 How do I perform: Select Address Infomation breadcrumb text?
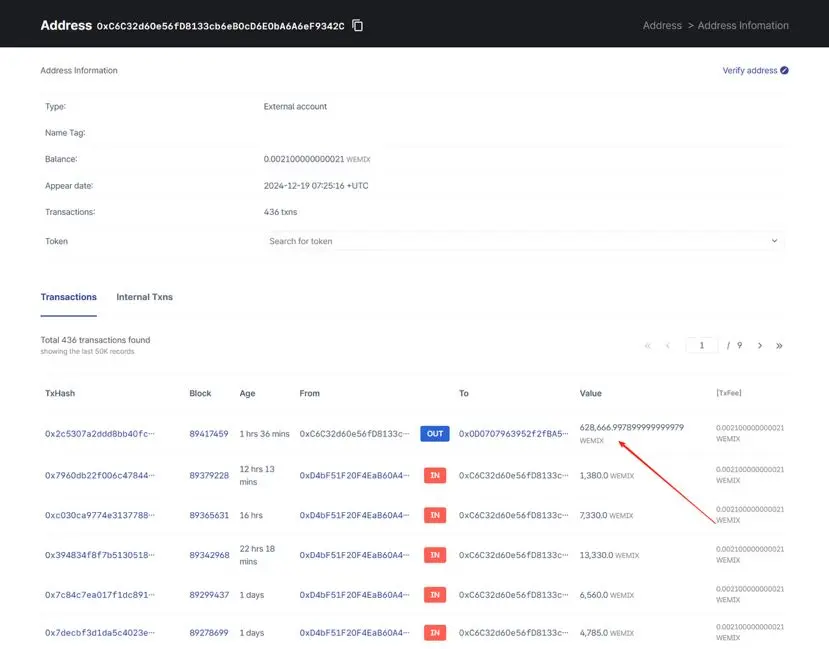[743, 25]
